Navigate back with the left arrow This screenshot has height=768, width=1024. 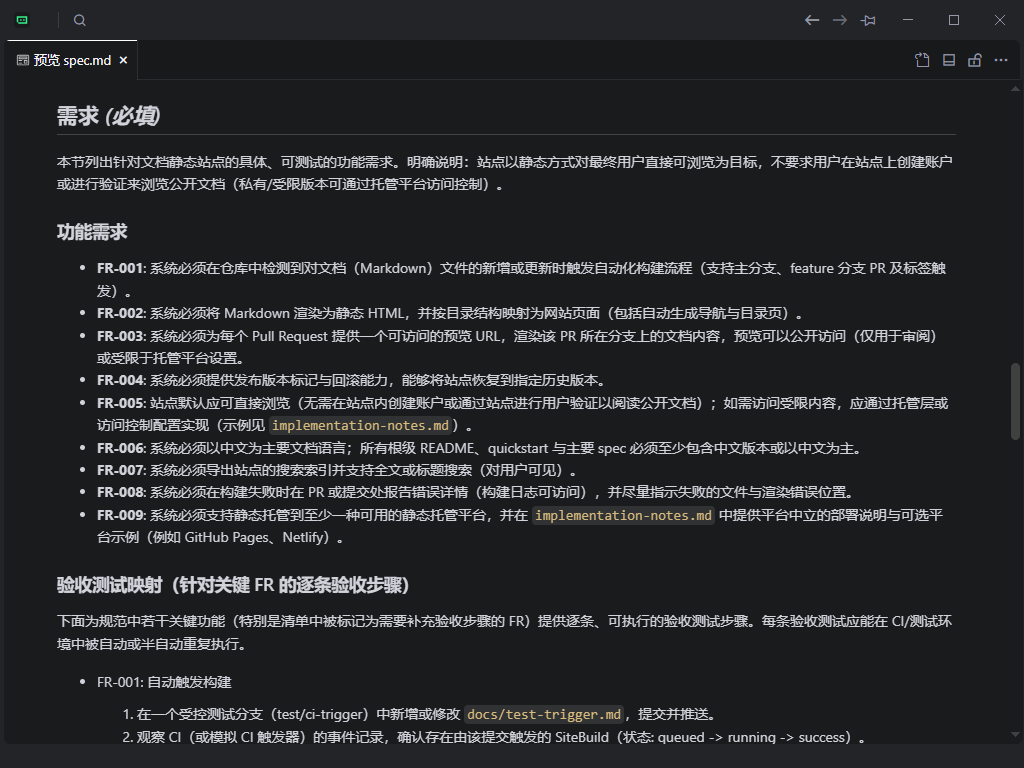(x=812, y=20)
